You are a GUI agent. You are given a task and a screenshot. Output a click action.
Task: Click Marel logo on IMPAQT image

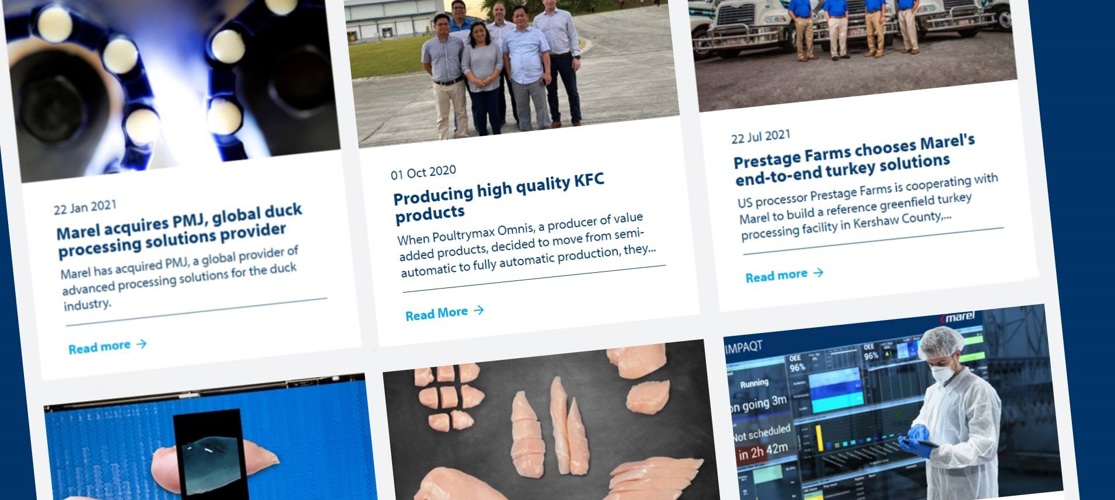957,318
